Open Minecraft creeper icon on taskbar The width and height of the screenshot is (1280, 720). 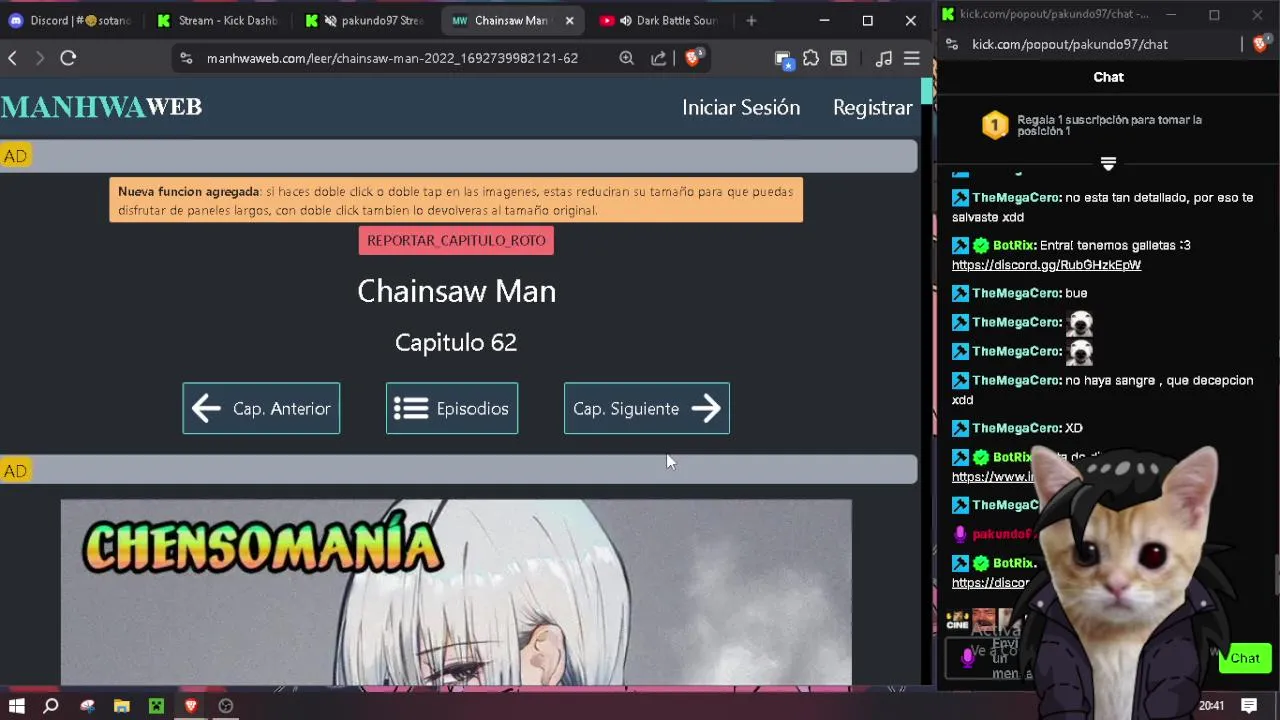click(x=156, y=706)
